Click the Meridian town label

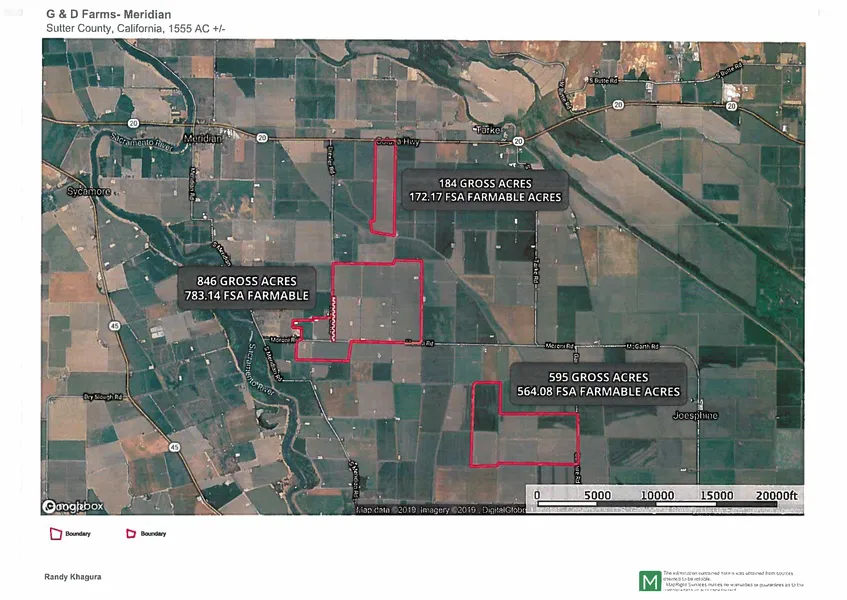(x=203, y=138)
